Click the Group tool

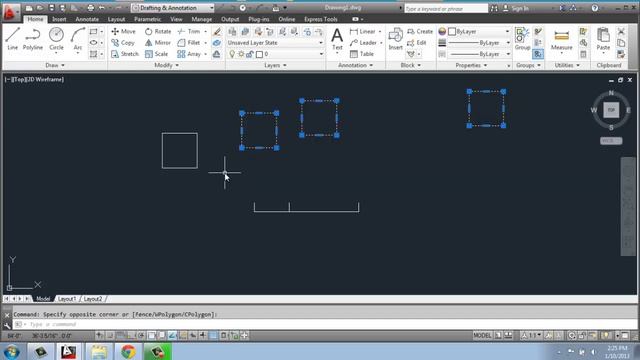[x=522, y=39]
